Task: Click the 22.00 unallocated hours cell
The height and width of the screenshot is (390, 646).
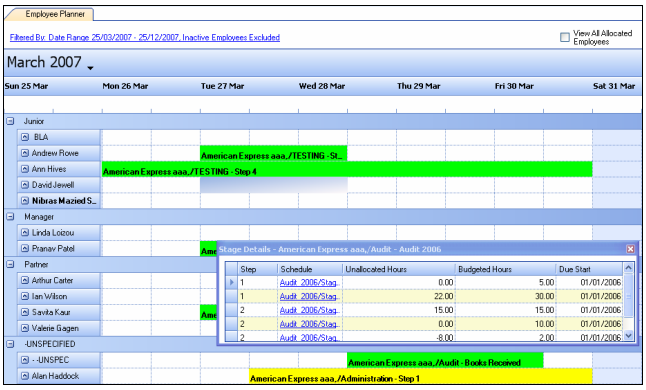Action: pos(399,296)
